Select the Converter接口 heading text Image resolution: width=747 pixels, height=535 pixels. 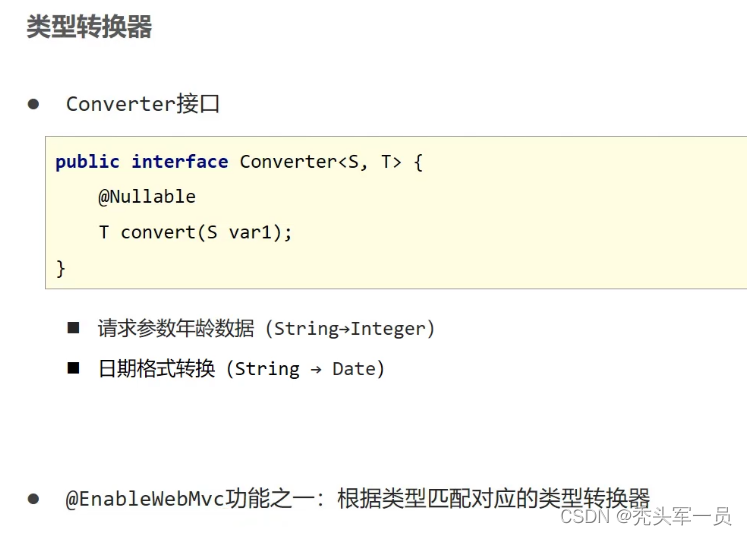pos(142,104)
